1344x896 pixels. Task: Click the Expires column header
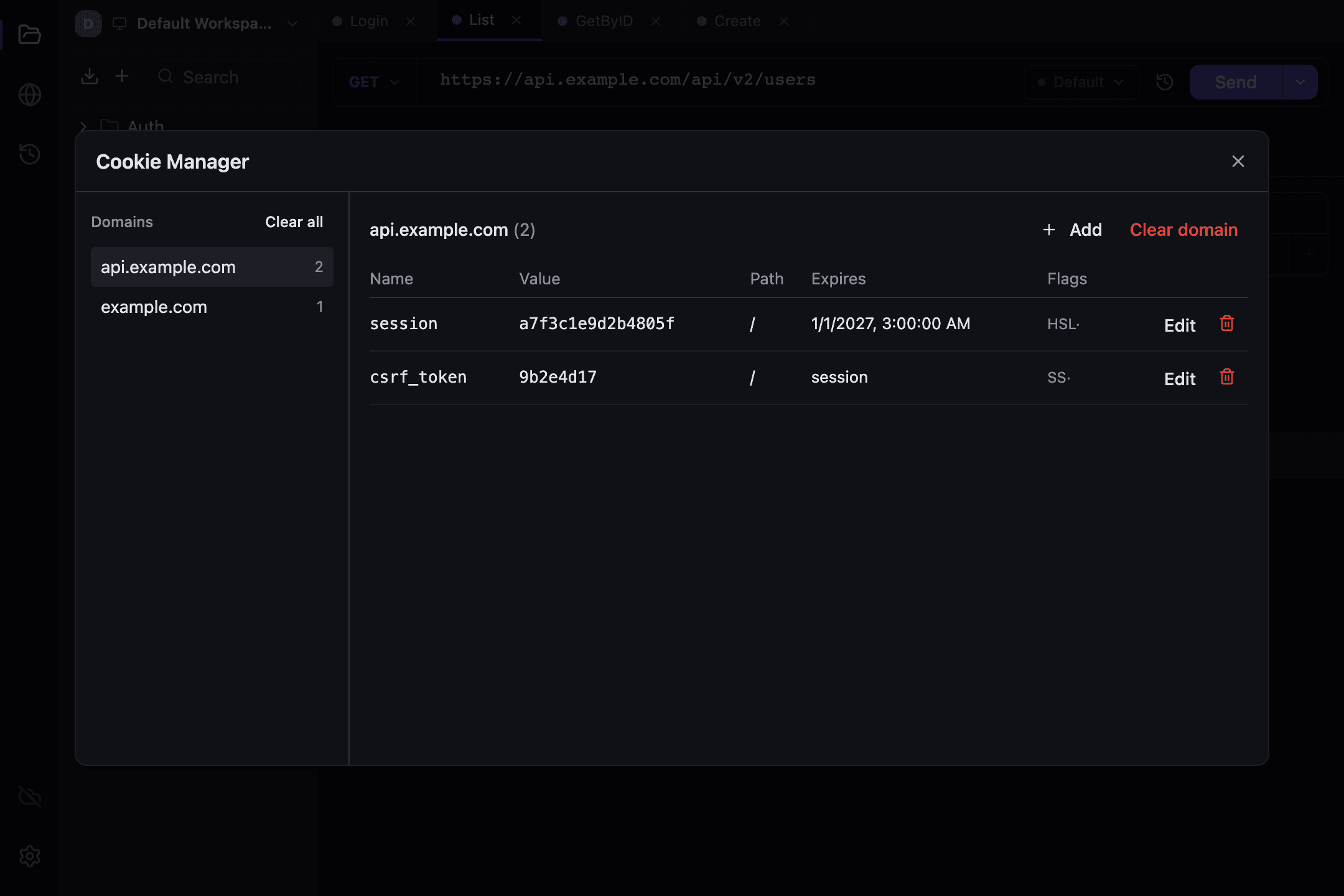pyautogui.click(x=838, y=279)
